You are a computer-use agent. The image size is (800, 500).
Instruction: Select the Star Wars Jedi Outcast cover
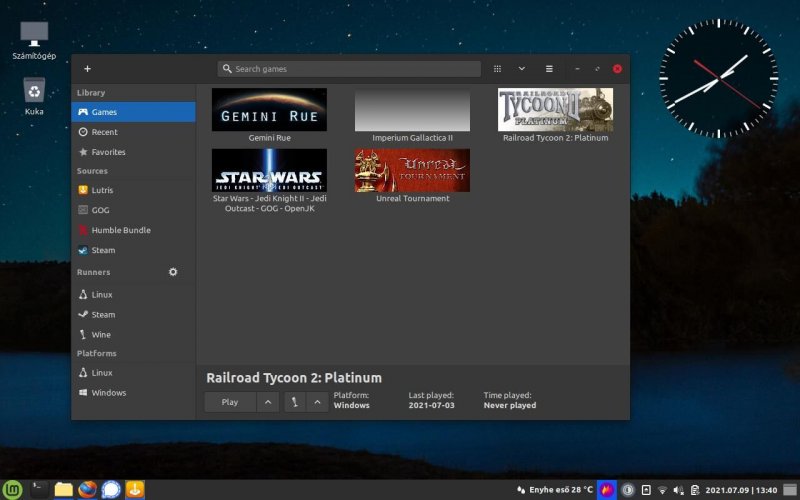(269, 170)
